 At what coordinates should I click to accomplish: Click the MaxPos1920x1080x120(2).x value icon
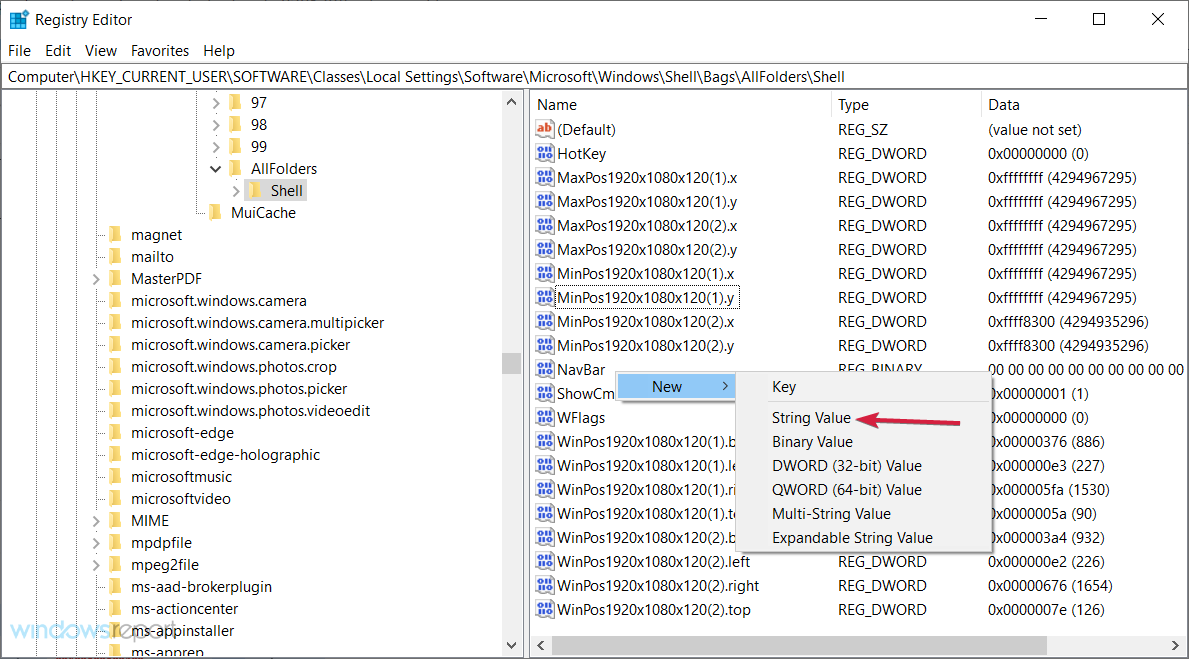click(544, 225)
